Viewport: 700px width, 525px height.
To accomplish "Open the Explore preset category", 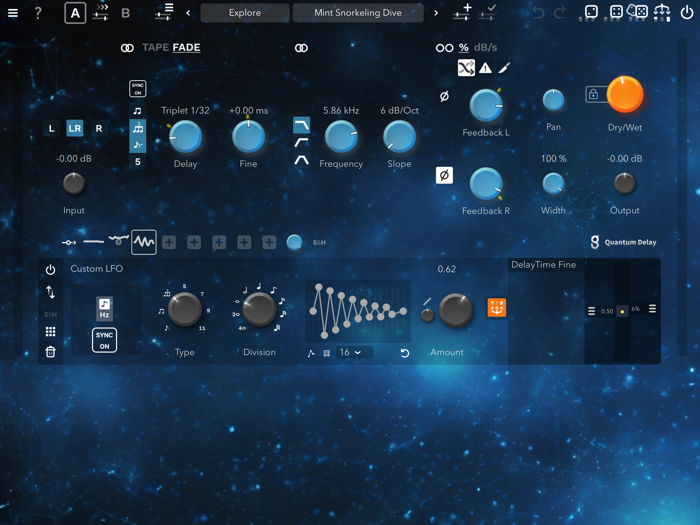I will click(x=245, y=13).
